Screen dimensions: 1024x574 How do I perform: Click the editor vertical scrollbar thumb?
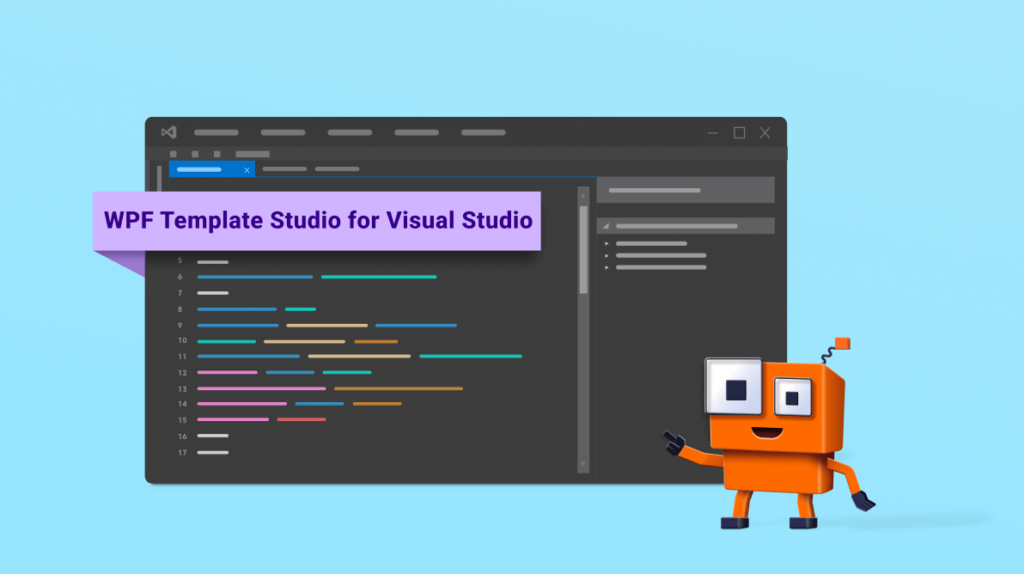click(x=583, y=250)
